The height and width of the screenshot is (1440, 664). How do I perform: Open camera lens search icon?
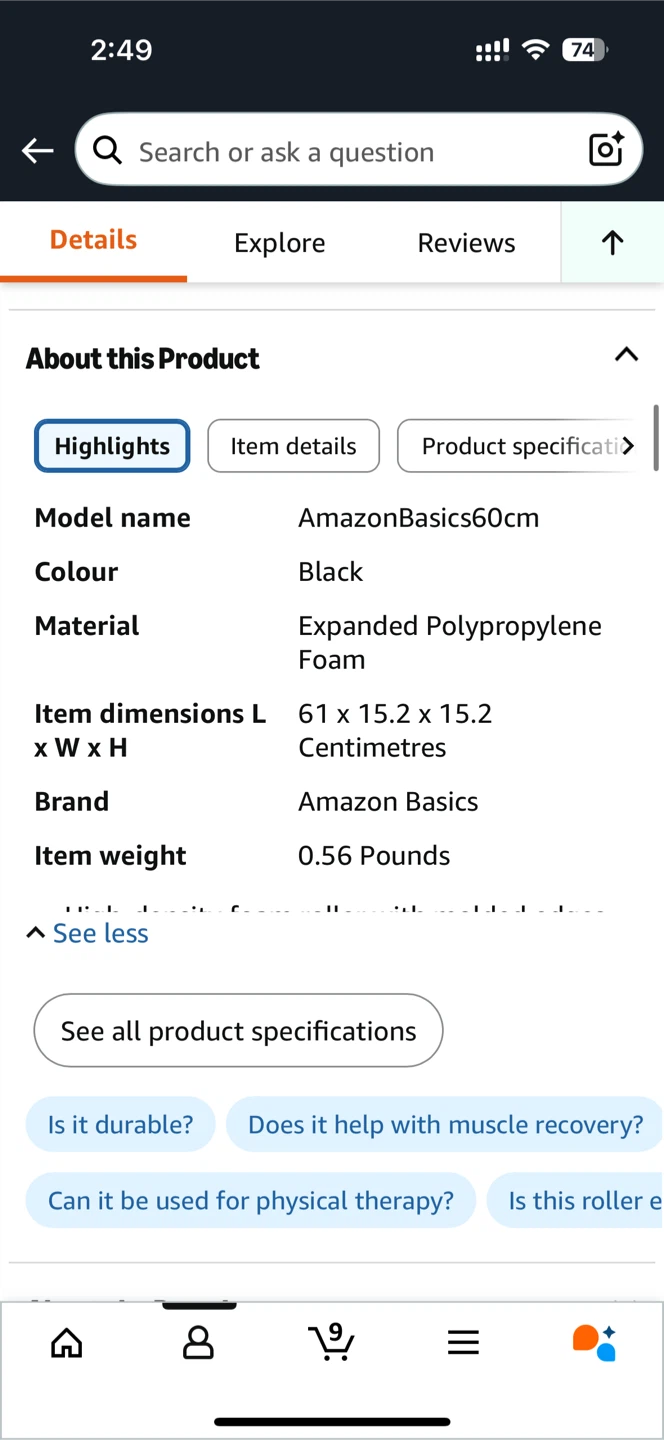[606, 150]
